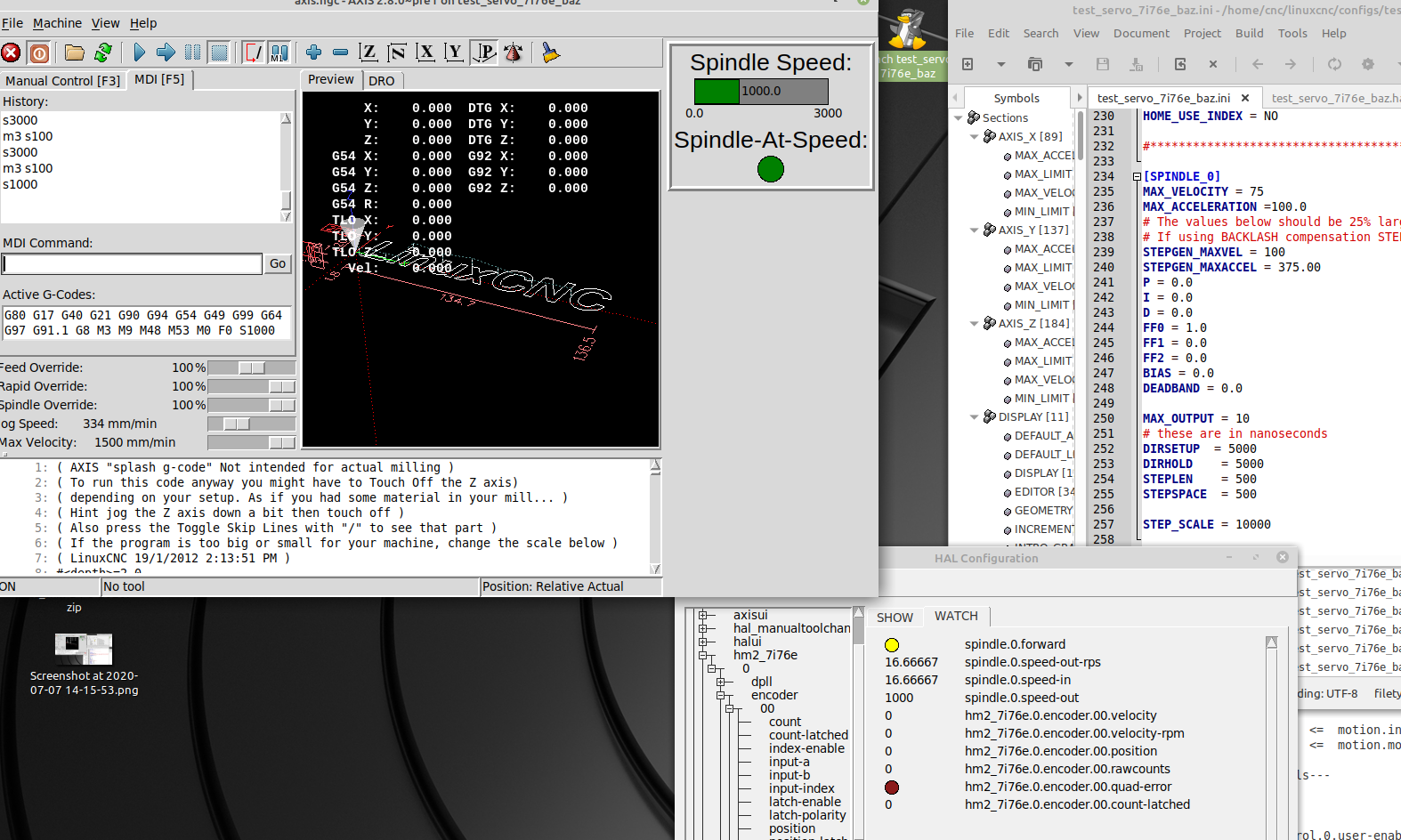Adjust Rapid Override slider
The image size is (1401, 840).
pos(251,386)
